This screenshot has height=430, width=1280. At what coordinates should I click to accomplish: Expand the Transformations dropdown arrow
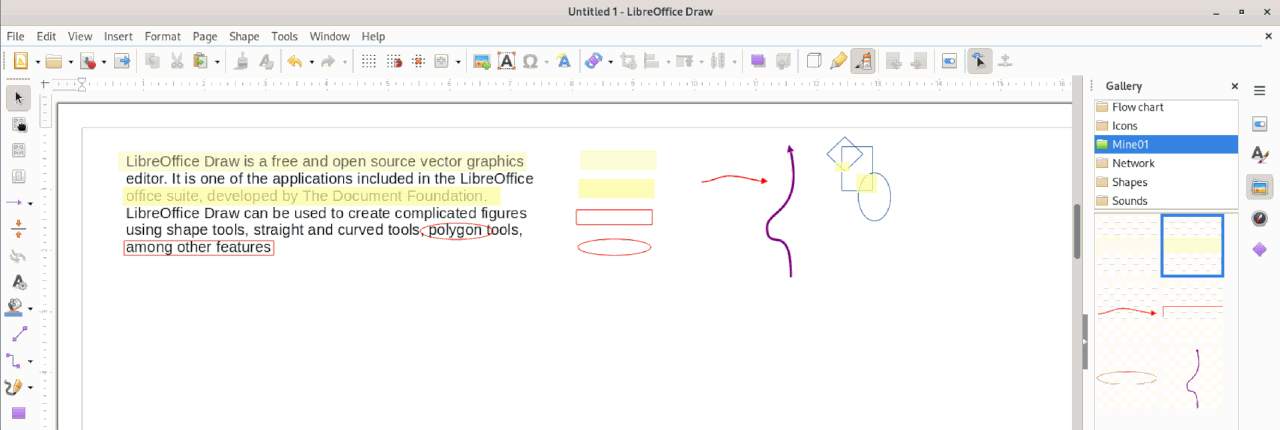pos(611,62)
